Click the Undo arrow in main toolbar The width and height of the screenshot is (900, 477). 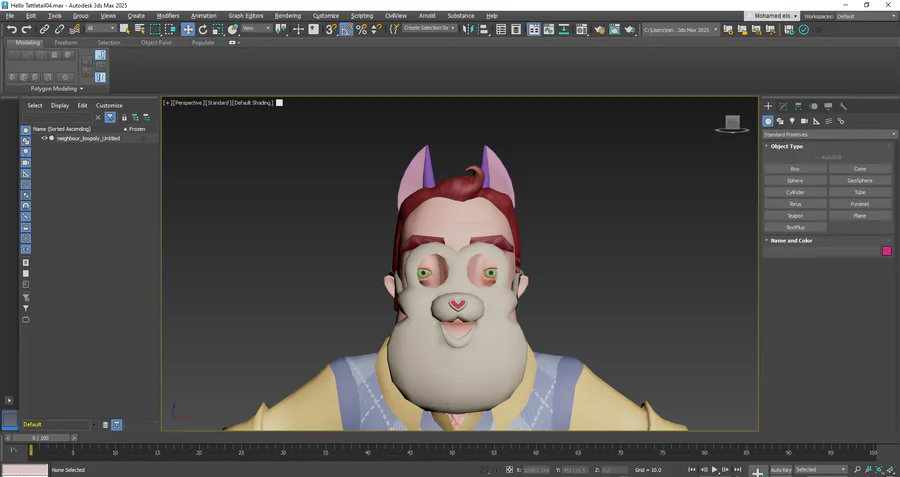pos(11,29)
